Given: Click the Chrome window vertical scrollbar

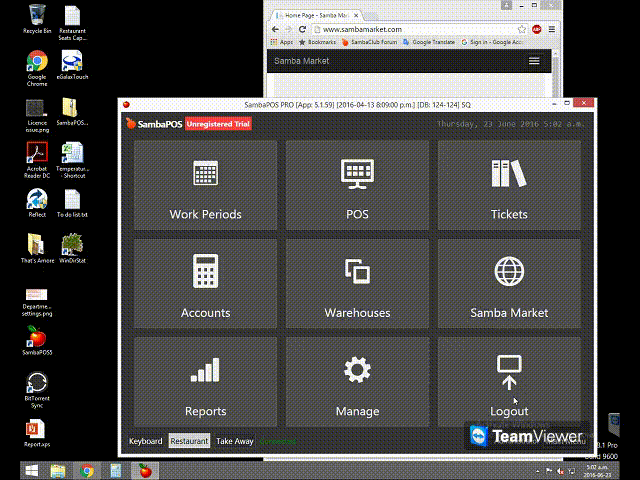Looking at the screenshot, I should 556,73.
